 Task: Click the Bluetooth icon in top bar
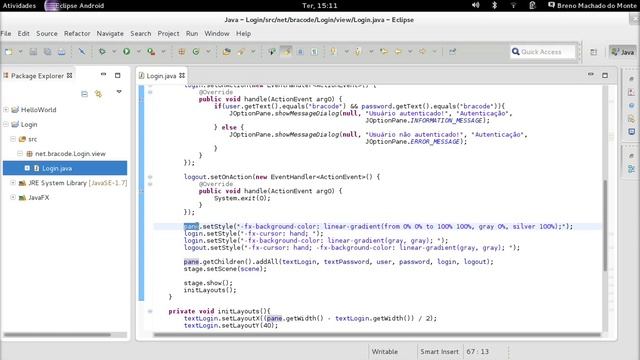point(494,5)
